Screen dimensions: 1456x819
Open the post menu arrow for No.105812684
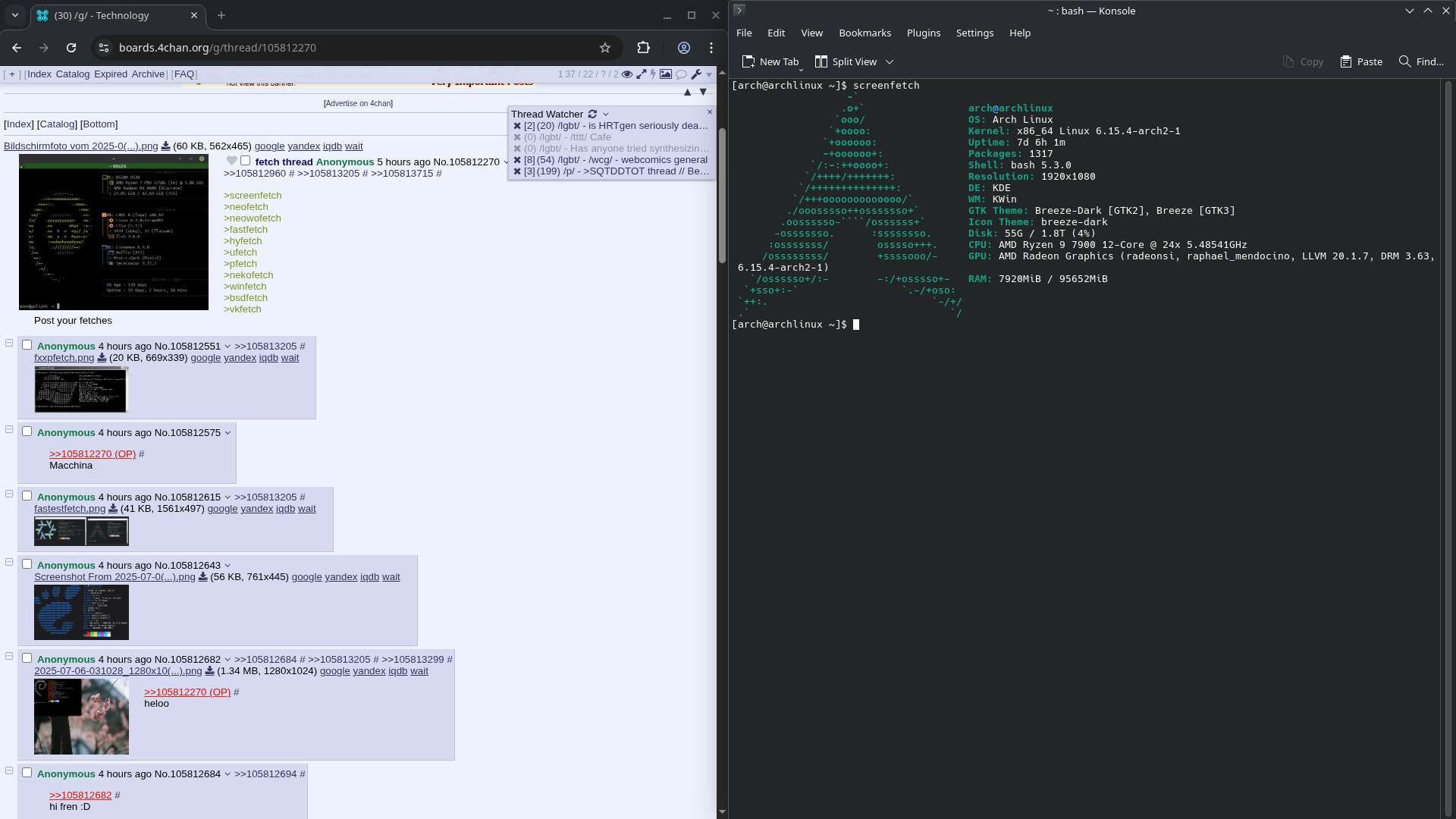click(x=227, y=774)
